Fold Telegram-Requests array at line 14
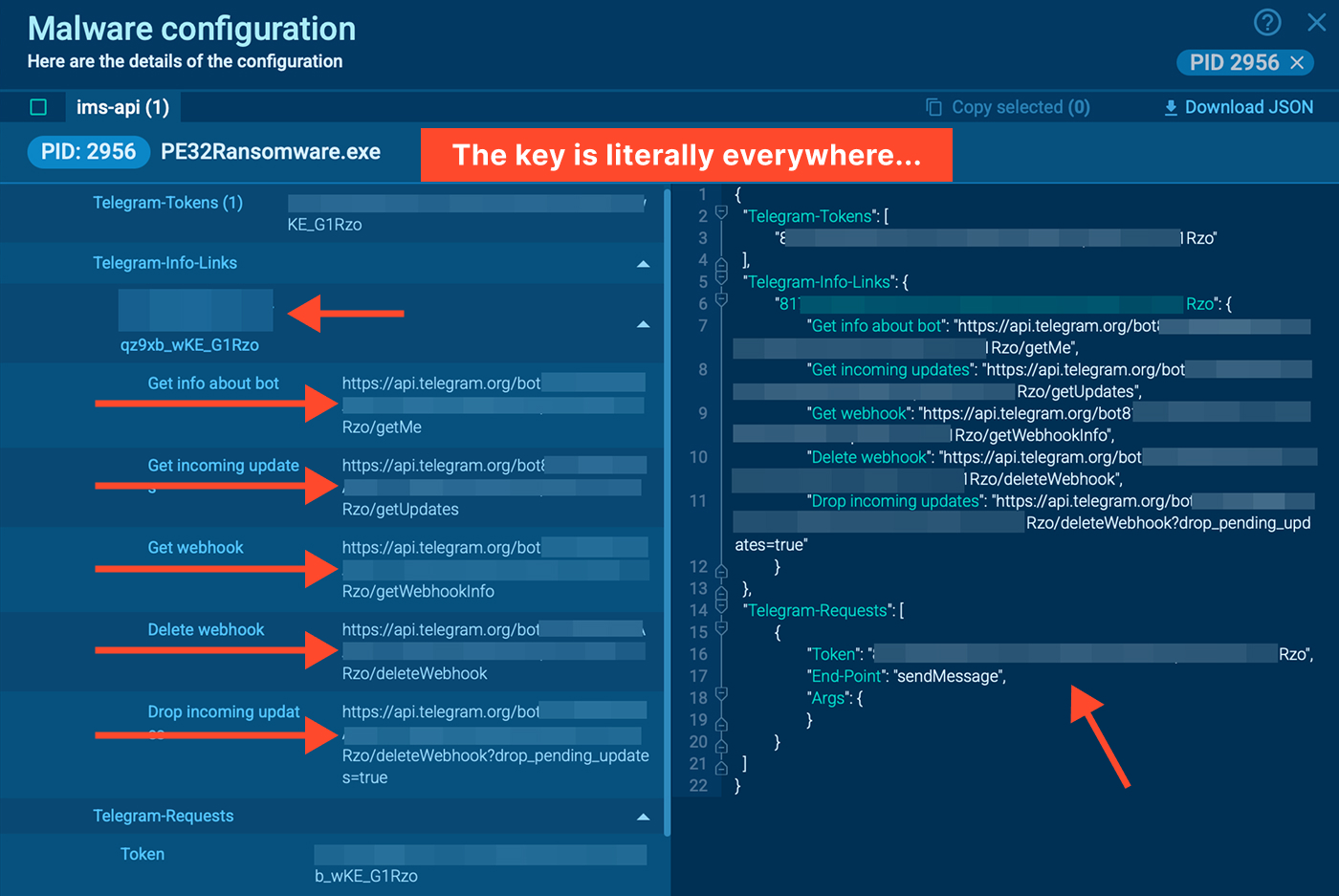The width and height of the screenshot is (1339, 896). [722, 605]
